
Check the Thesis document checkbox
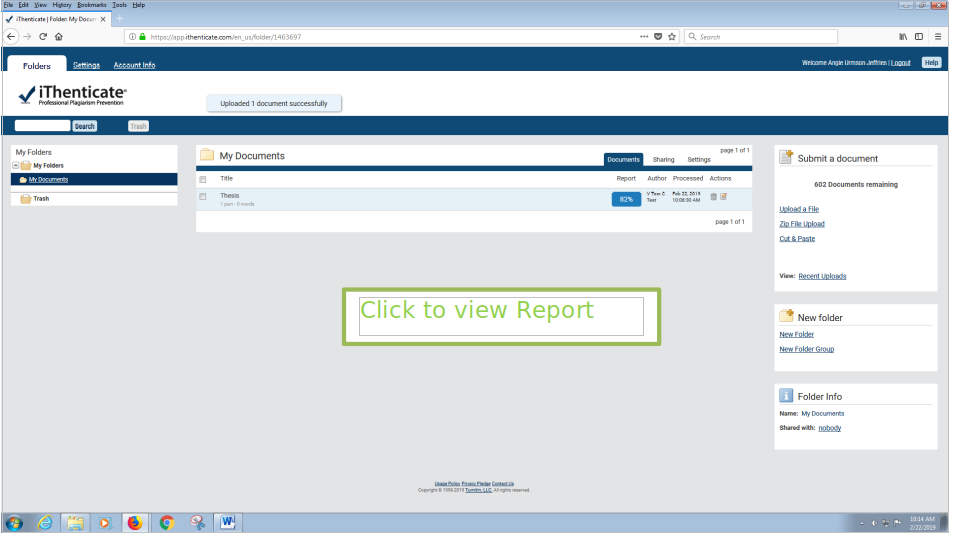pos(203,197)
